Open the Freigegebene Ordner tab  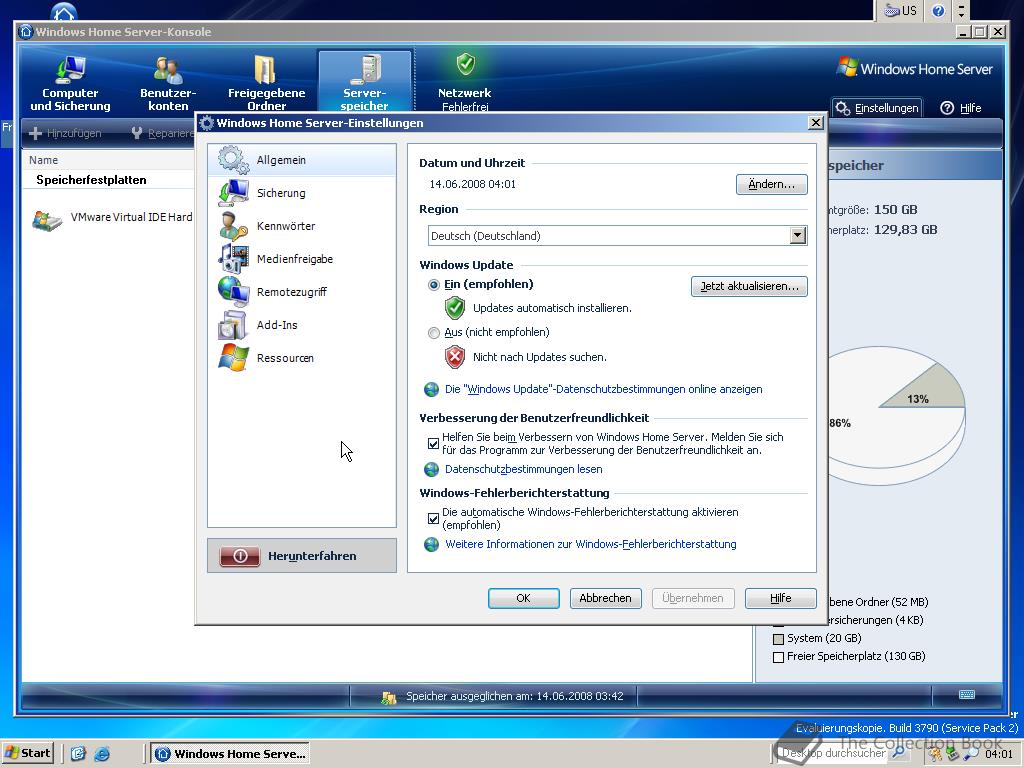click(266, 82)
